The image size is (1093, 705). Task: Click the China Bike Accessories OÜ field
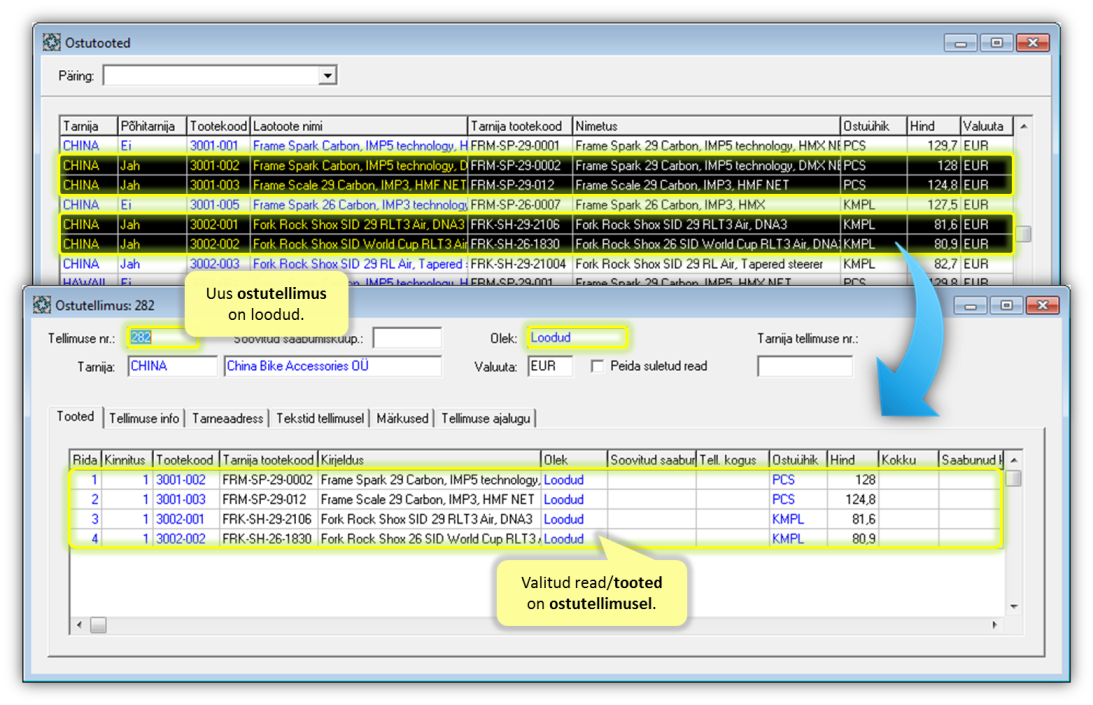333,366
